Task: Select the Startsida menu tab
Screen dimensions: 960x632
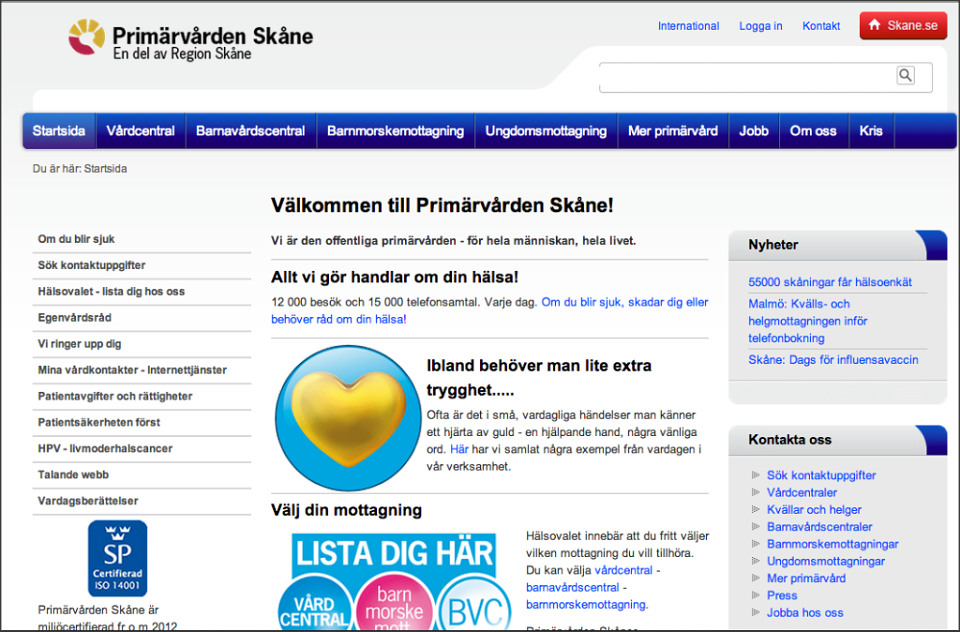Action: pyautogui.click(x=59, y=130)
